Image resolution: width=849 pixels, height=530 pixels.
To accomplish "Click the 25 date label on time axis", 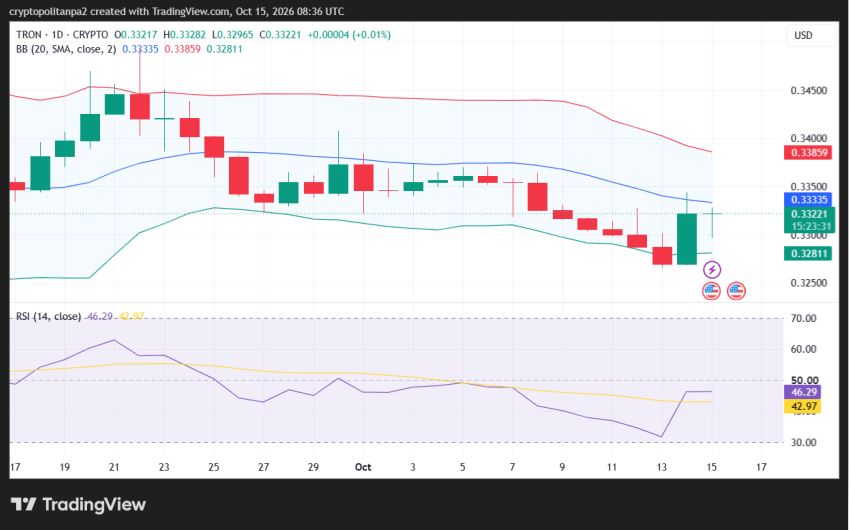I will click(213, 467).
